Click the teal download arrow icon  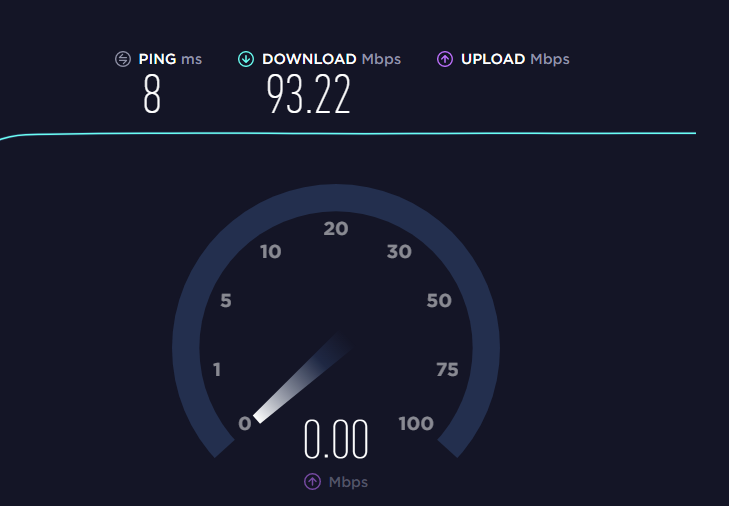246,59
